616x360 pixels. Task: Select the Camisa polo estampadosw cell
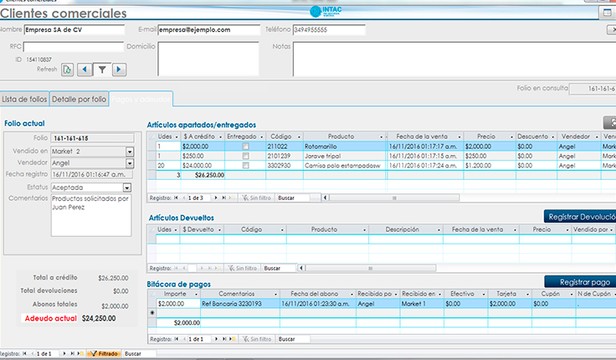(345, 165)
